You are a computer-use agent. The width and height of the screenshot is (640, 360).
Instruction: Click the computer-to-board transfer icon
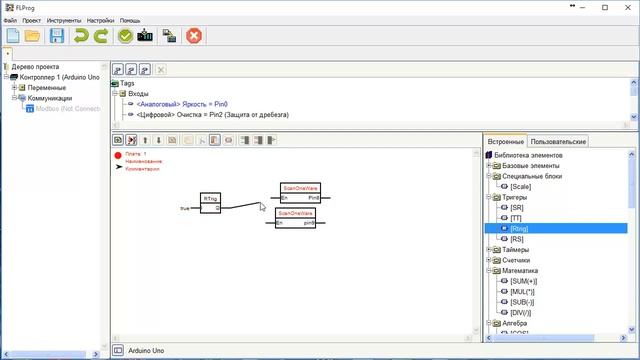click(169, 36)
